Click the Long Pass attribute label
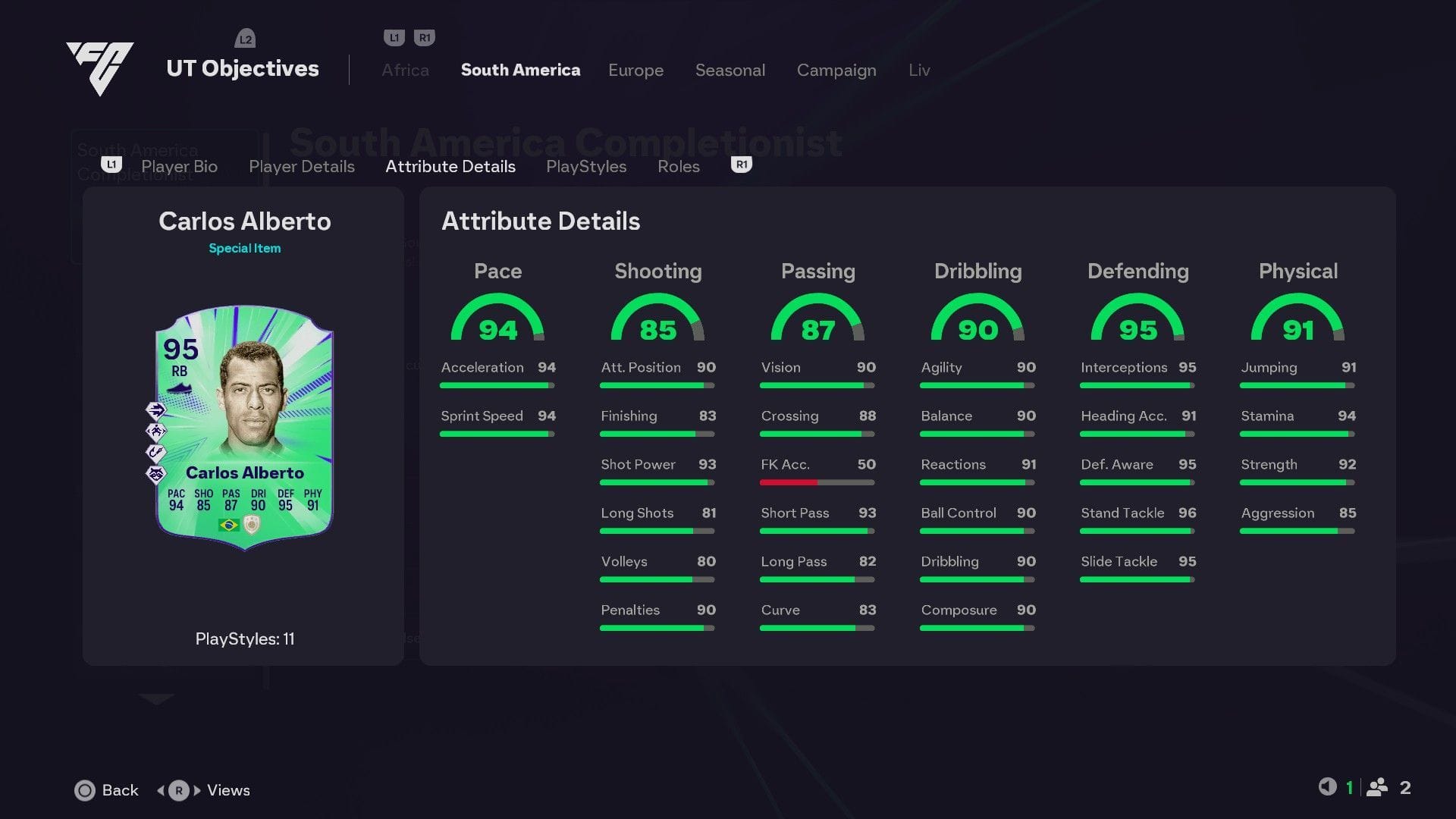 click(x=793, y=562)
